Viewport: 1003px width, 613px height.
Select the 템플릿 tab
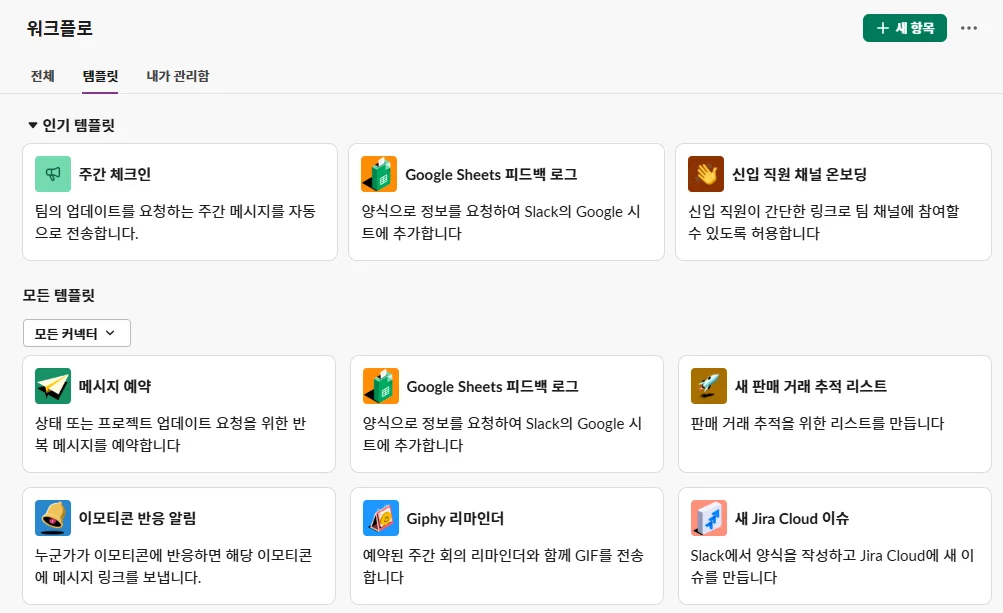100,76
